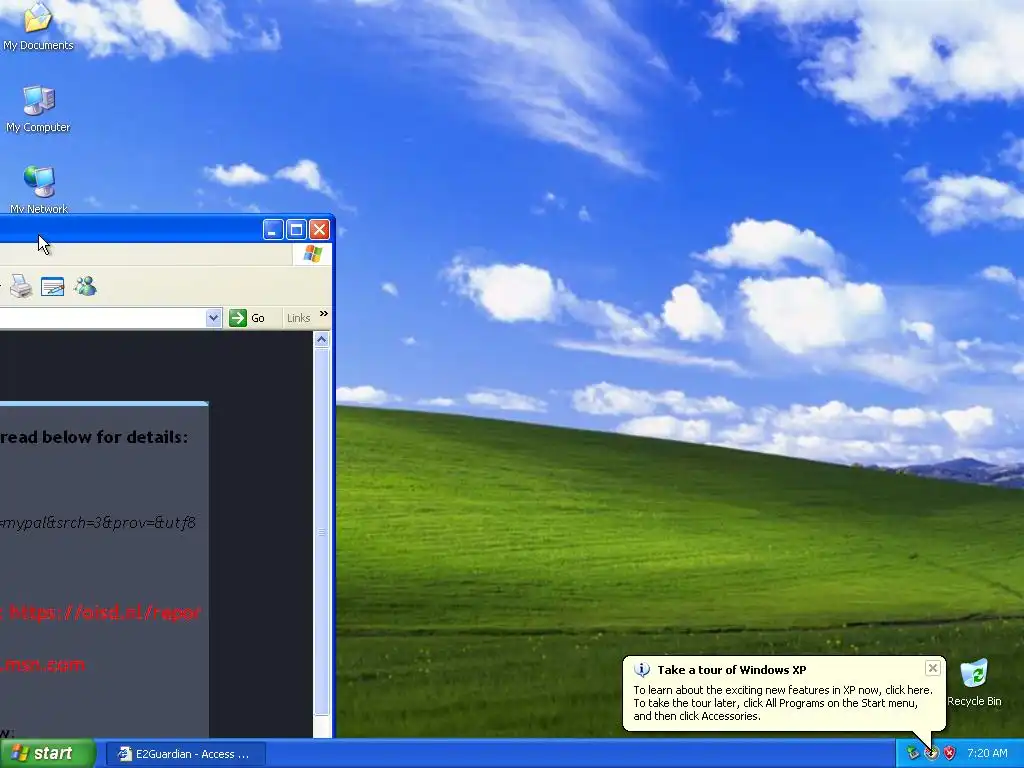Expand the address bar dropdown arrow
Image resolution: width=1024 pixels, height=768 pixels.
tap(214, 318)
